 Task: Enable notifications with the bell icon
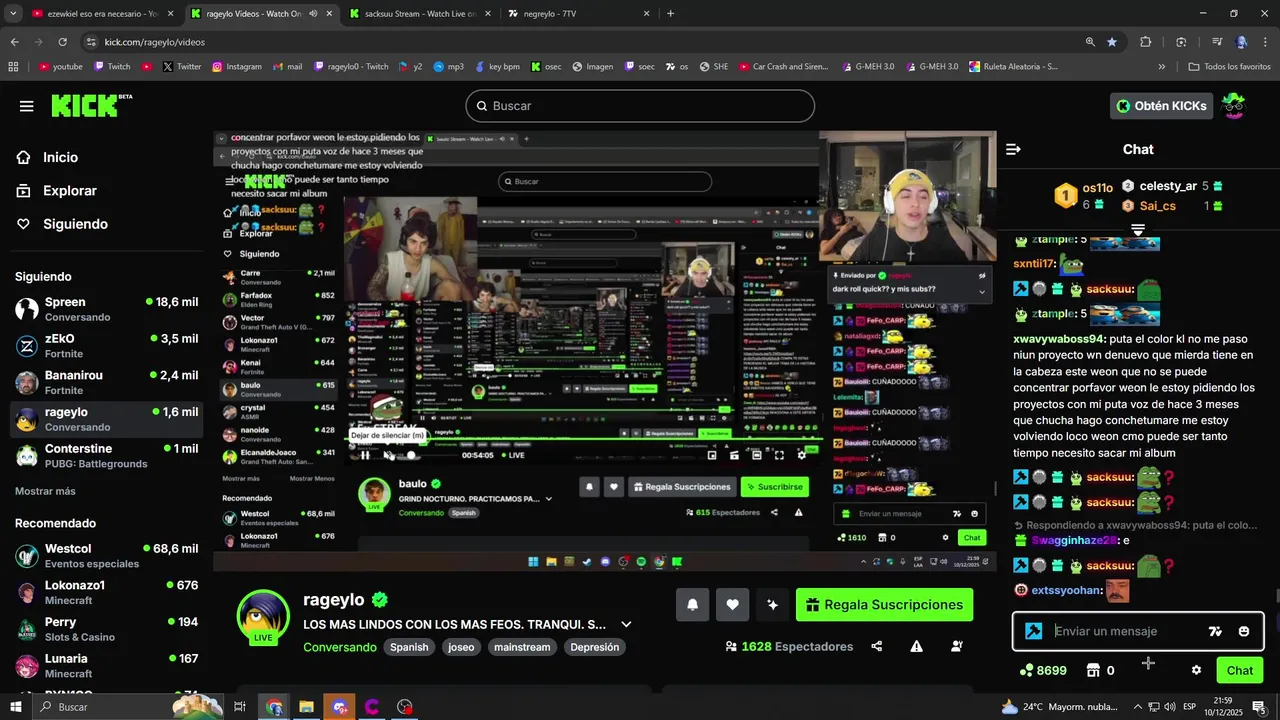point(692,604)
